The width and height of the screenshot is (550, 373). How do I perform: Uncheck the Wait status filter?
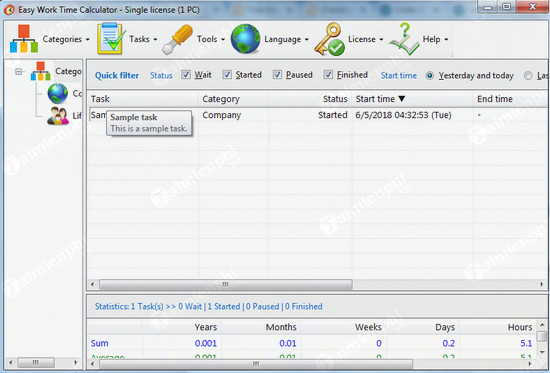(186, 75)
